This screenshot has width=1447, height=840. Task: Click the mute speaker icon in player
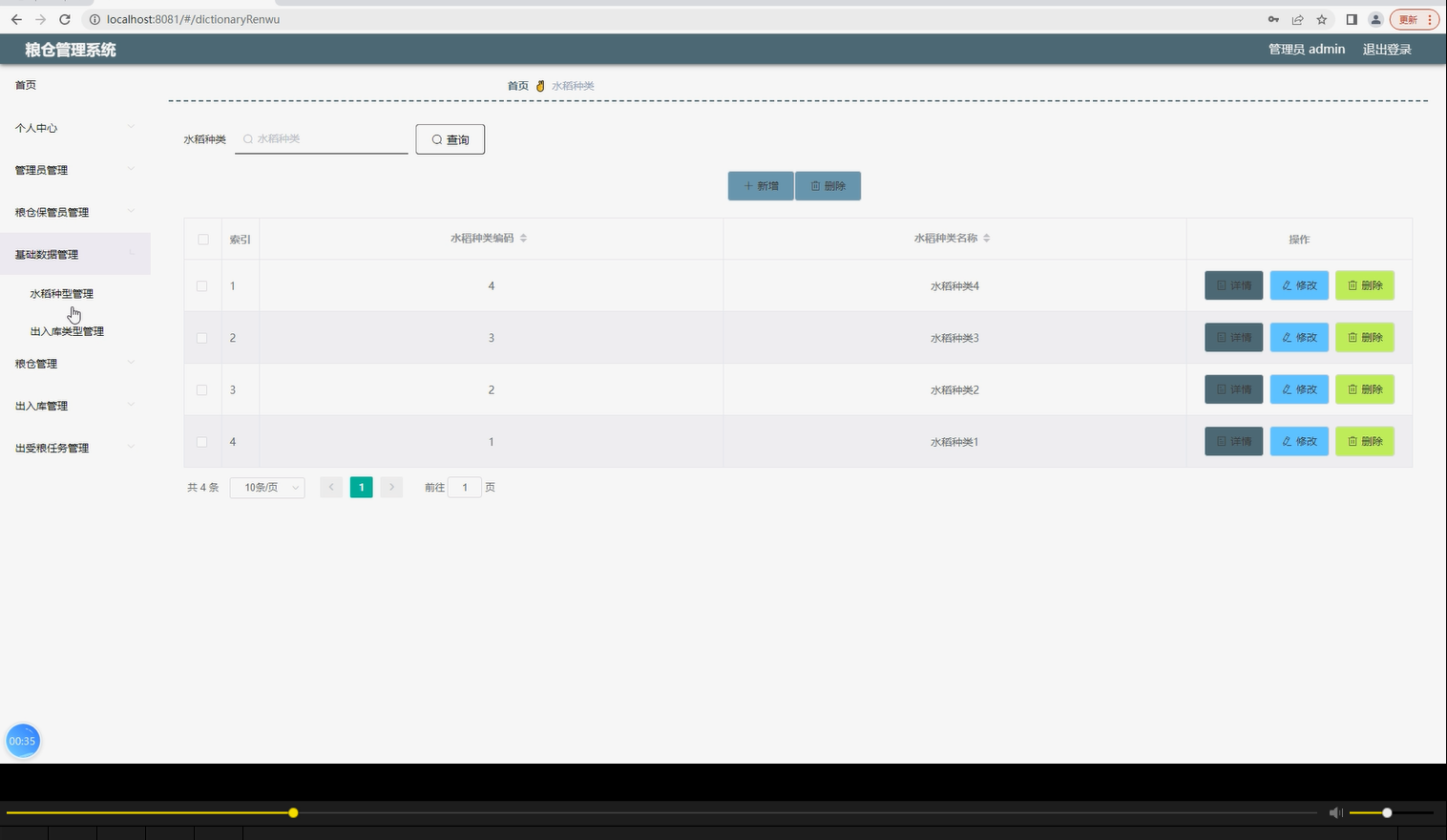tap(1336, 812)
